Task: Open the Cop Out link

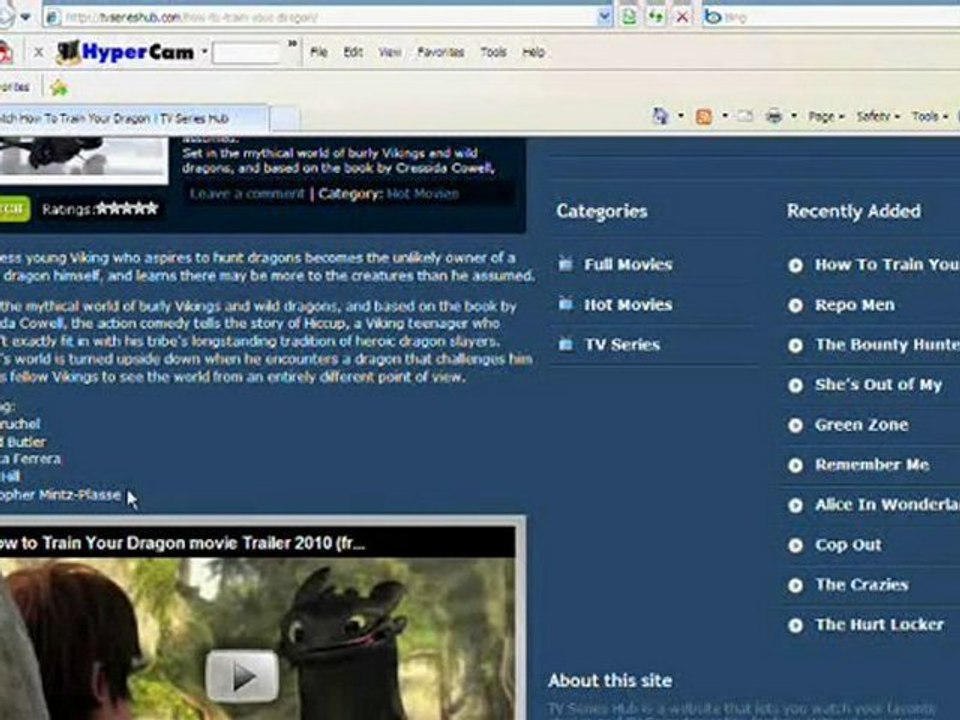Action: (848, 545)
